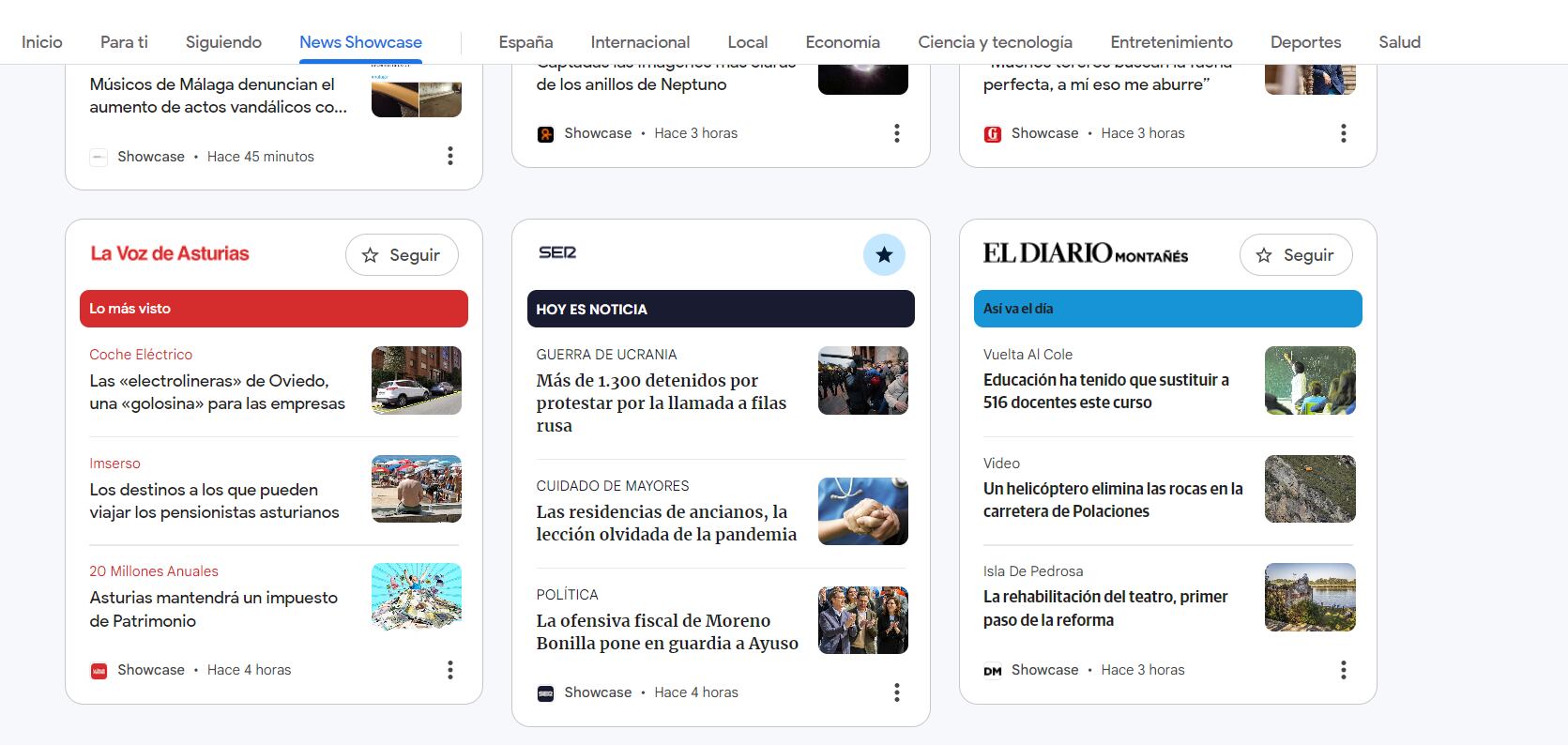The image size is (1568, 745).
Task: Read 'La rehabilitación del teatro' article
Action: tap(1105, 608)
